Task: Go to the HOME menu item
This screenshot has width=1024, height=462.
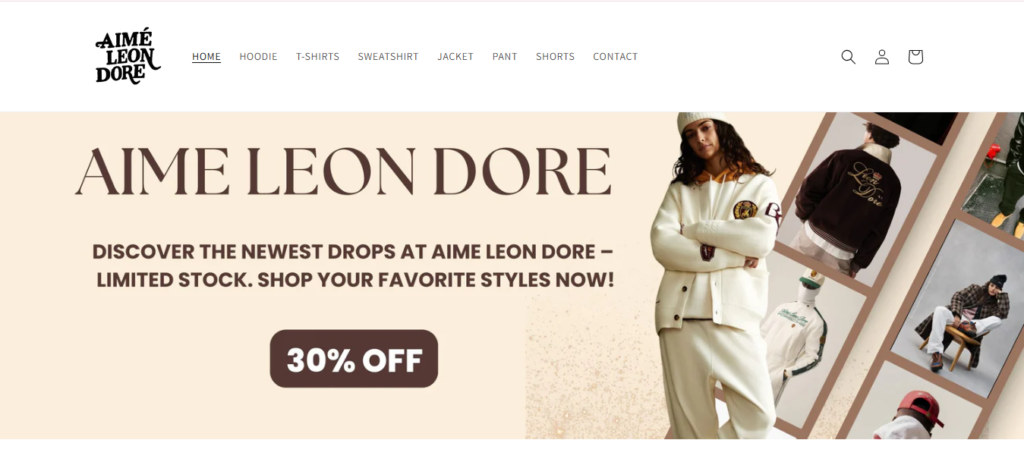Action: 206,57
